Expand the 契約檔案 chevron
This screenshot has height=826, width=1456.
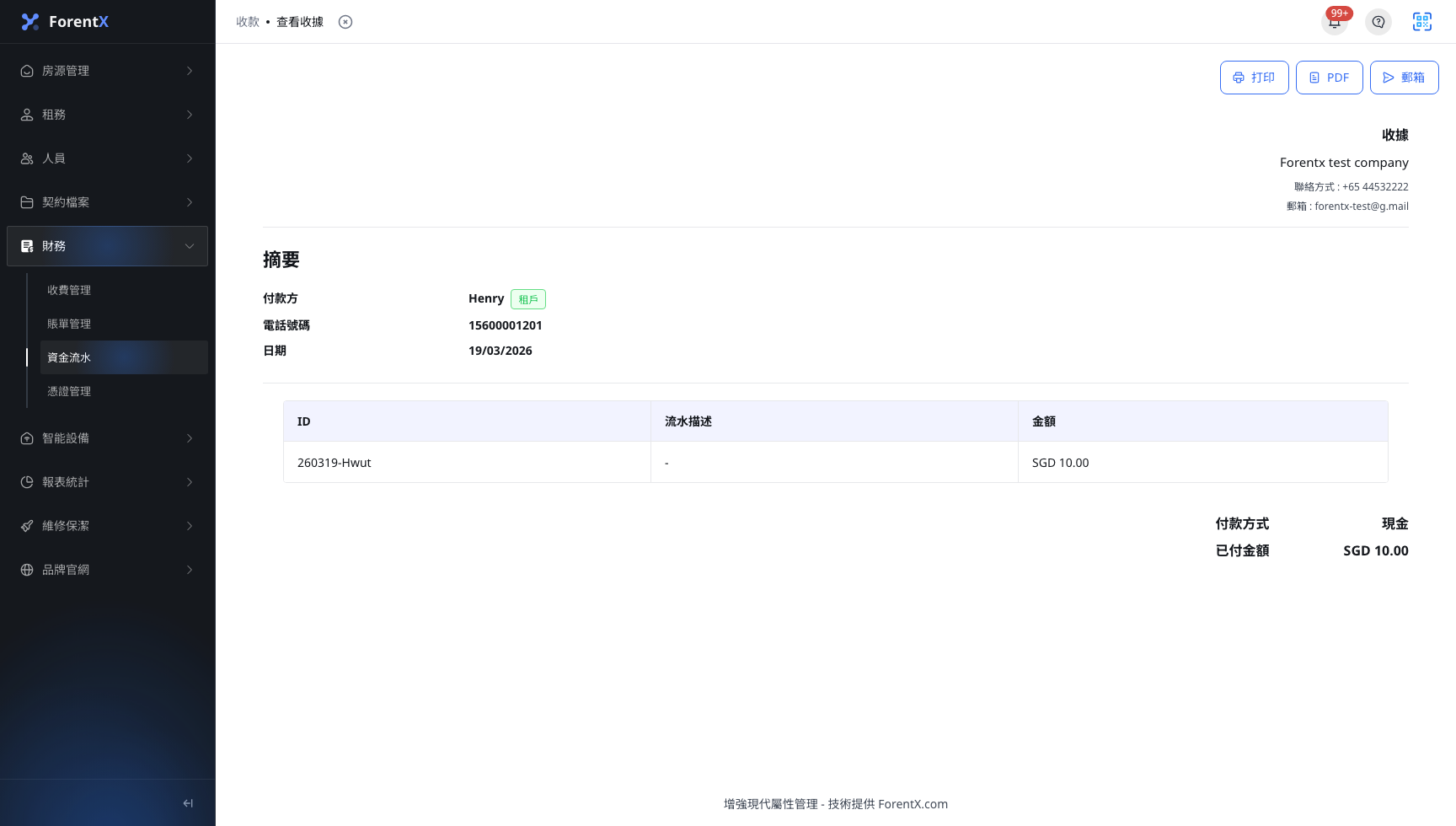[x=190, y=202]
